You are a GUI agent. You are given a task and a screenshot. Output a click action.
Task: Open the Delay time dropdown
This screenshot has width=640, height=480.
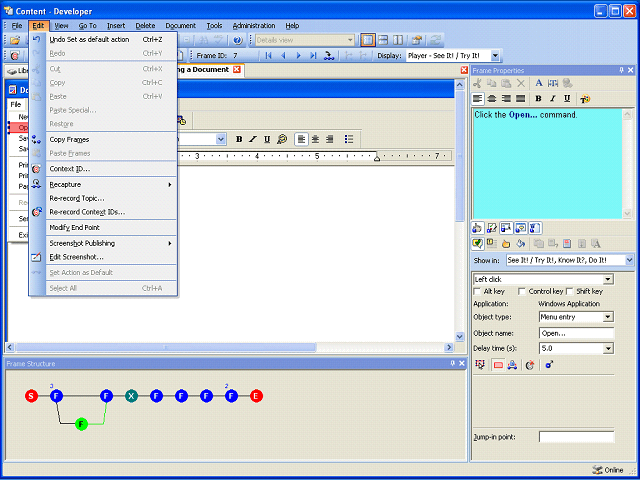coord(608,349)
